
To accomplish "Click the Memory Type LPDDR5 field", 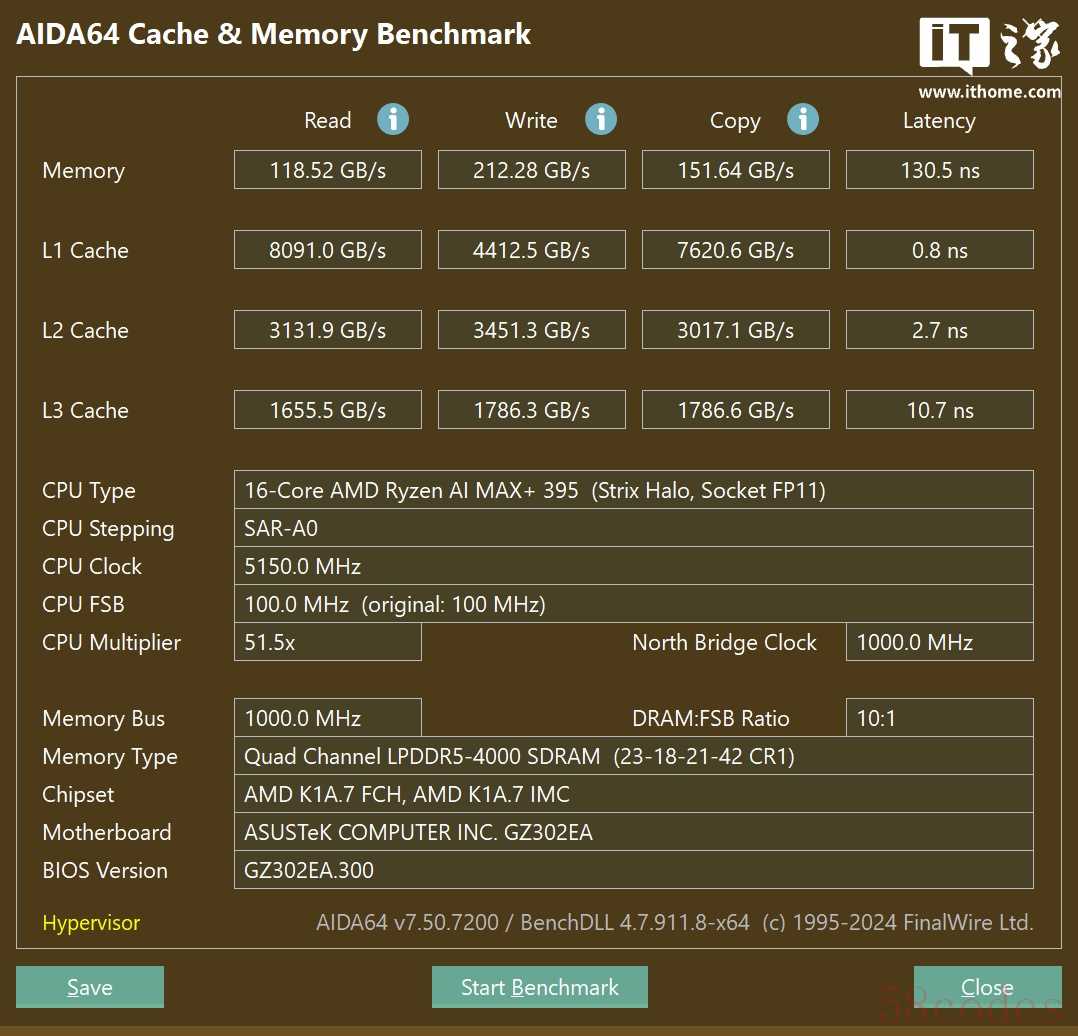I will point(633,756).
